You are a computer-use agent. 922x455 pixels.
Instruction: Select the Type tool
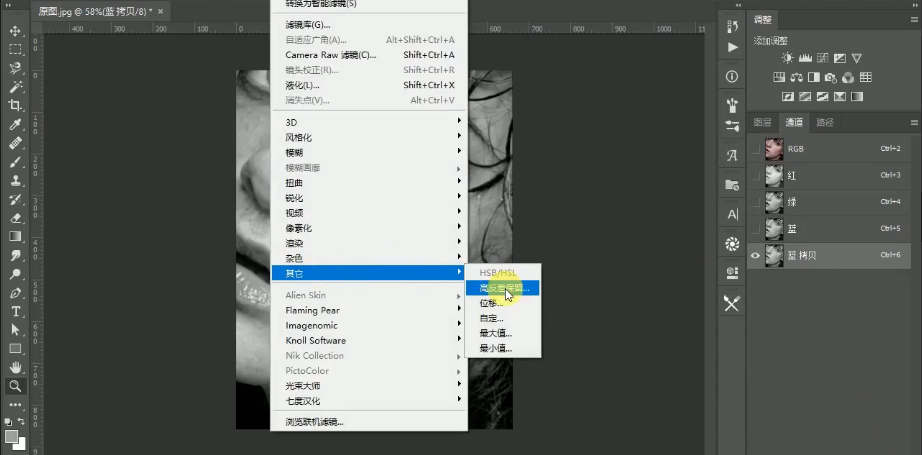(x=15, y=312)
